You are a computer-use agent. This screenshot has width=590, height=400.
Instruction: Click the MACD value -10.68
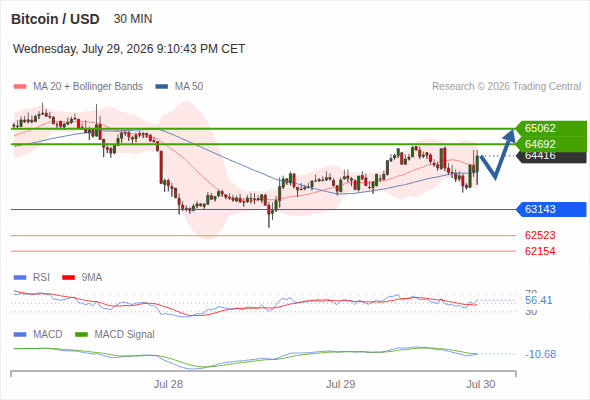[540, 354]
